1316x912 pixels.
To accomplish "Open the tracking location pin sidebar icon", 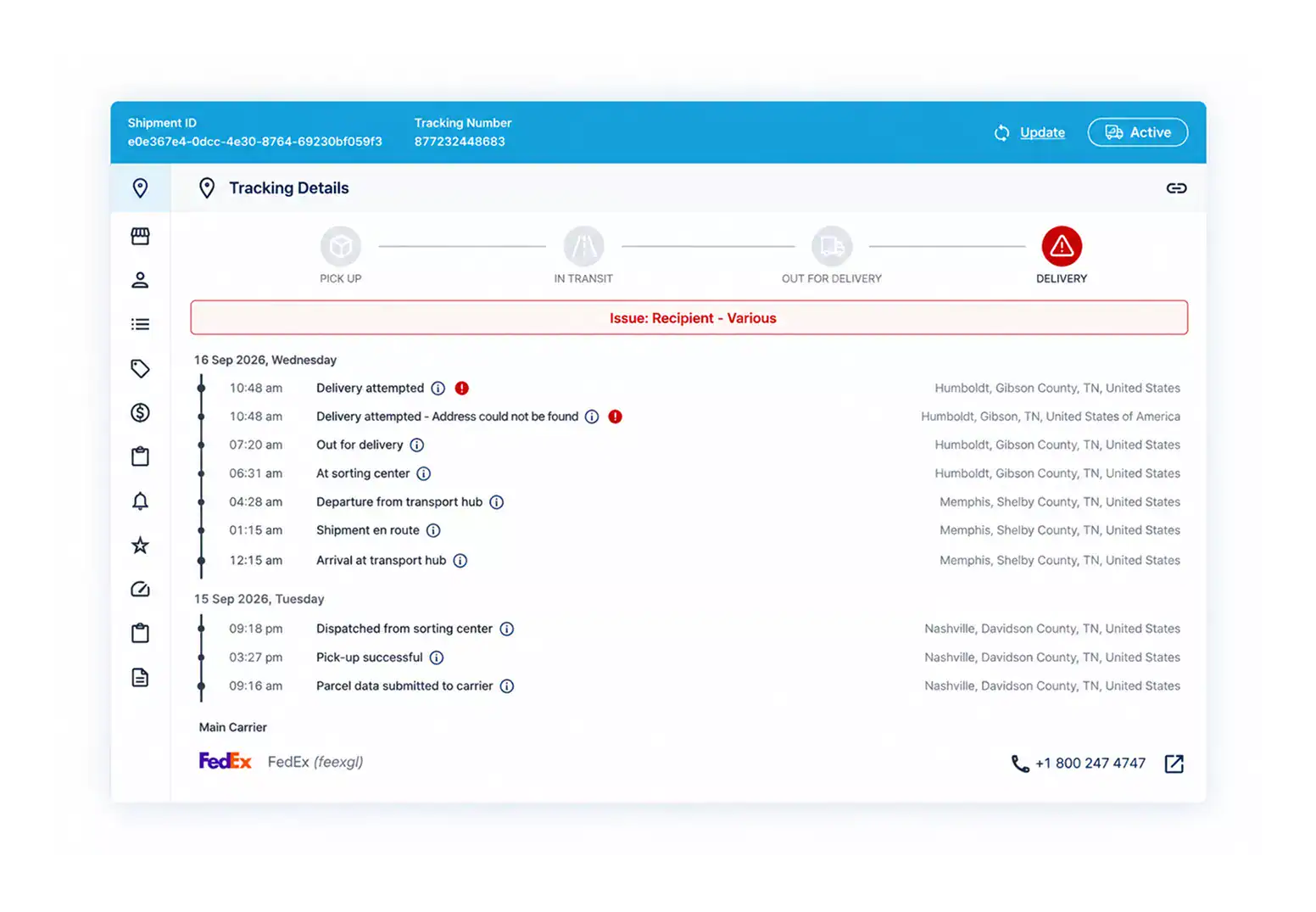I will (140, 188).
